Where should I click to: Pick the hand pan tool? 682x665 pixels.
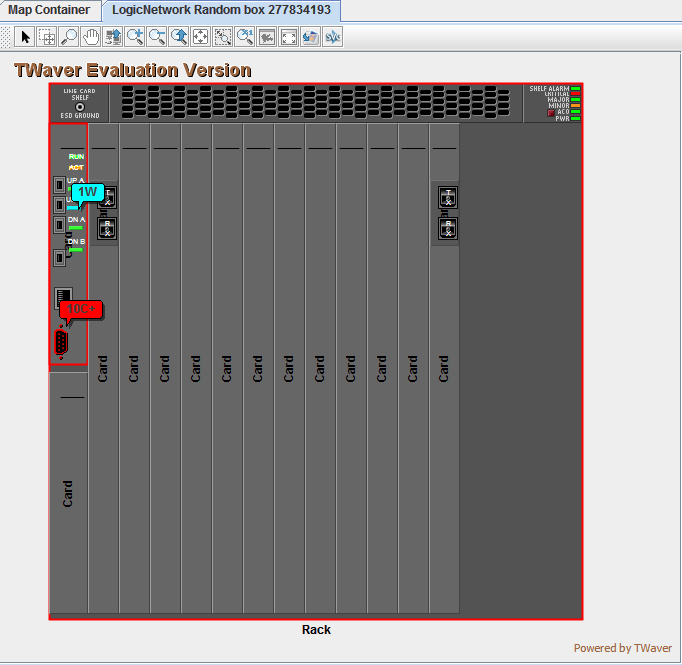(x=91, y=37)
